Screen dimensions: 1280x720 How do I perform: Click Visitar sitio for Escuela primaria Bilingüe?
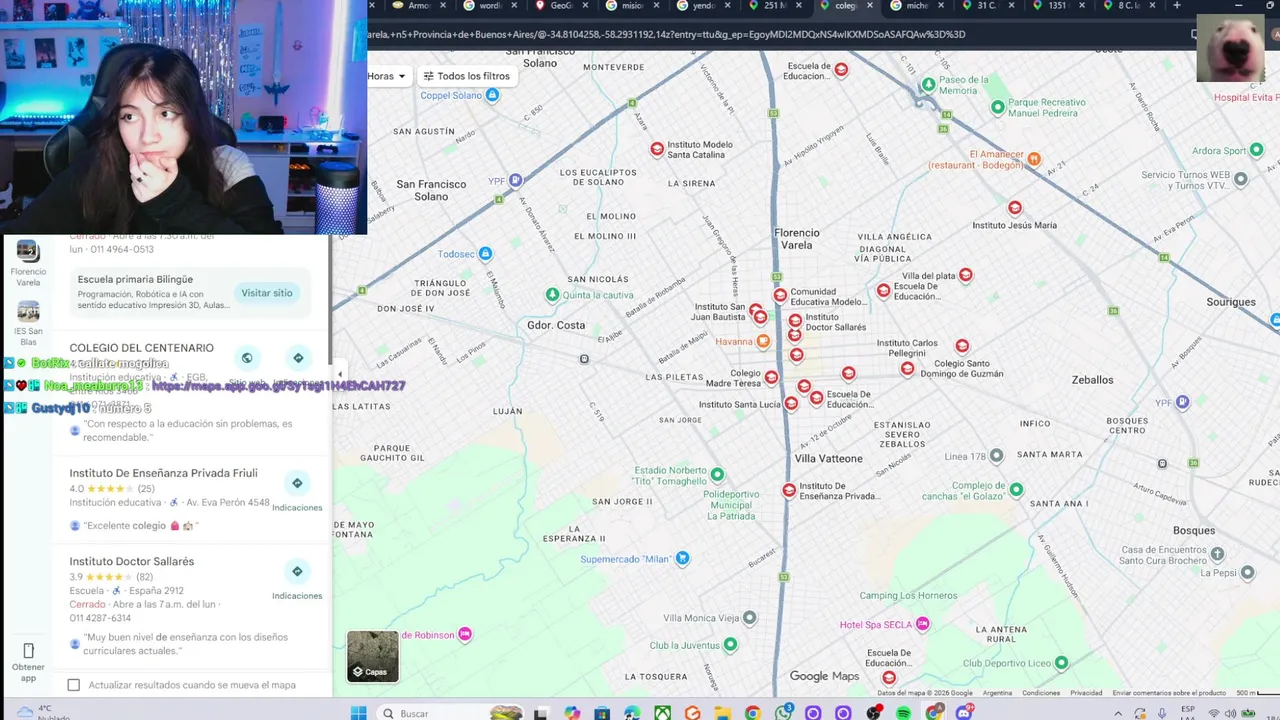pos(267,293)
